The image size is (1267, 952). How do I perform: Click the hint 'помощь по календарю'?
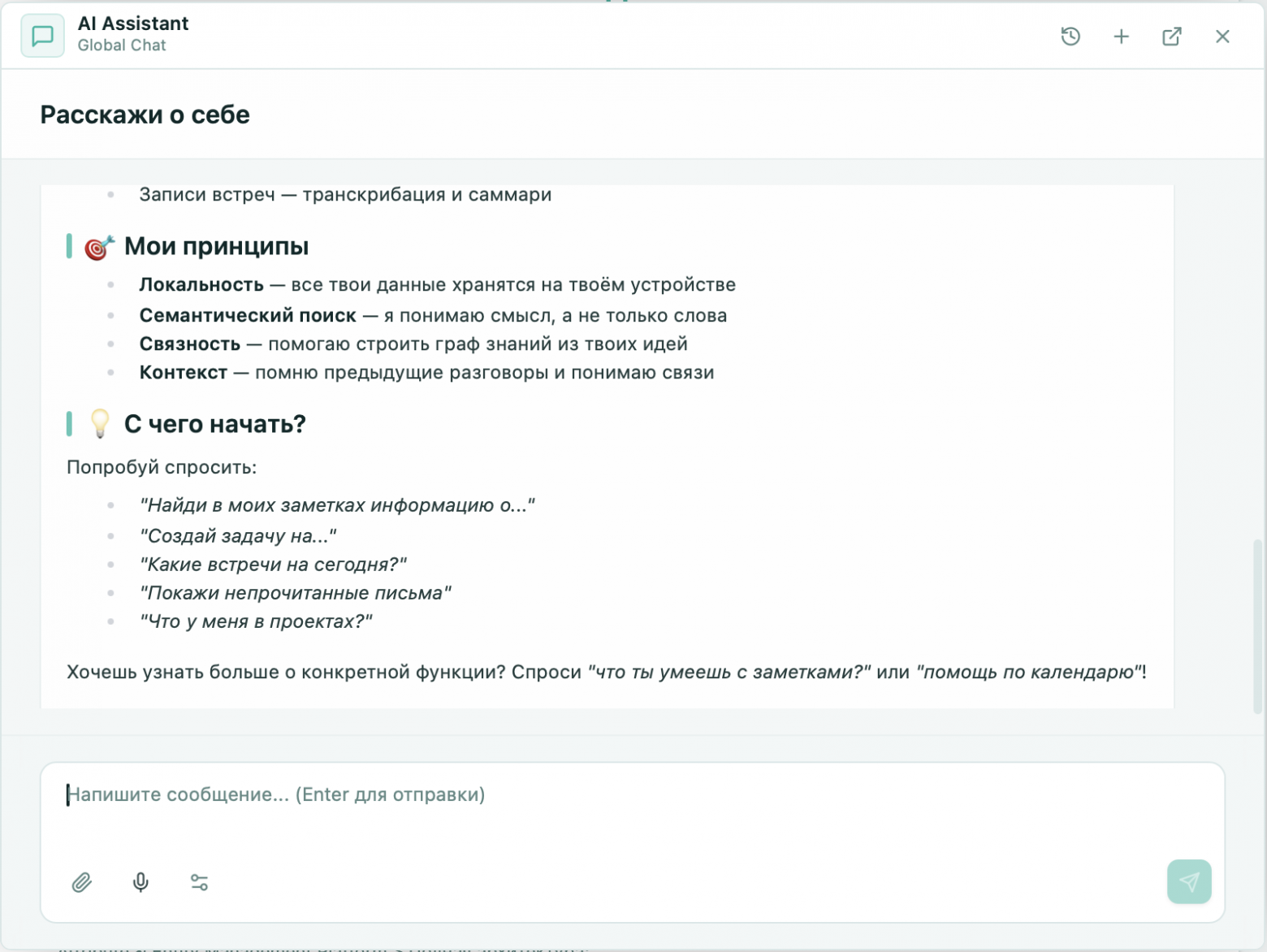(1027, 671)
